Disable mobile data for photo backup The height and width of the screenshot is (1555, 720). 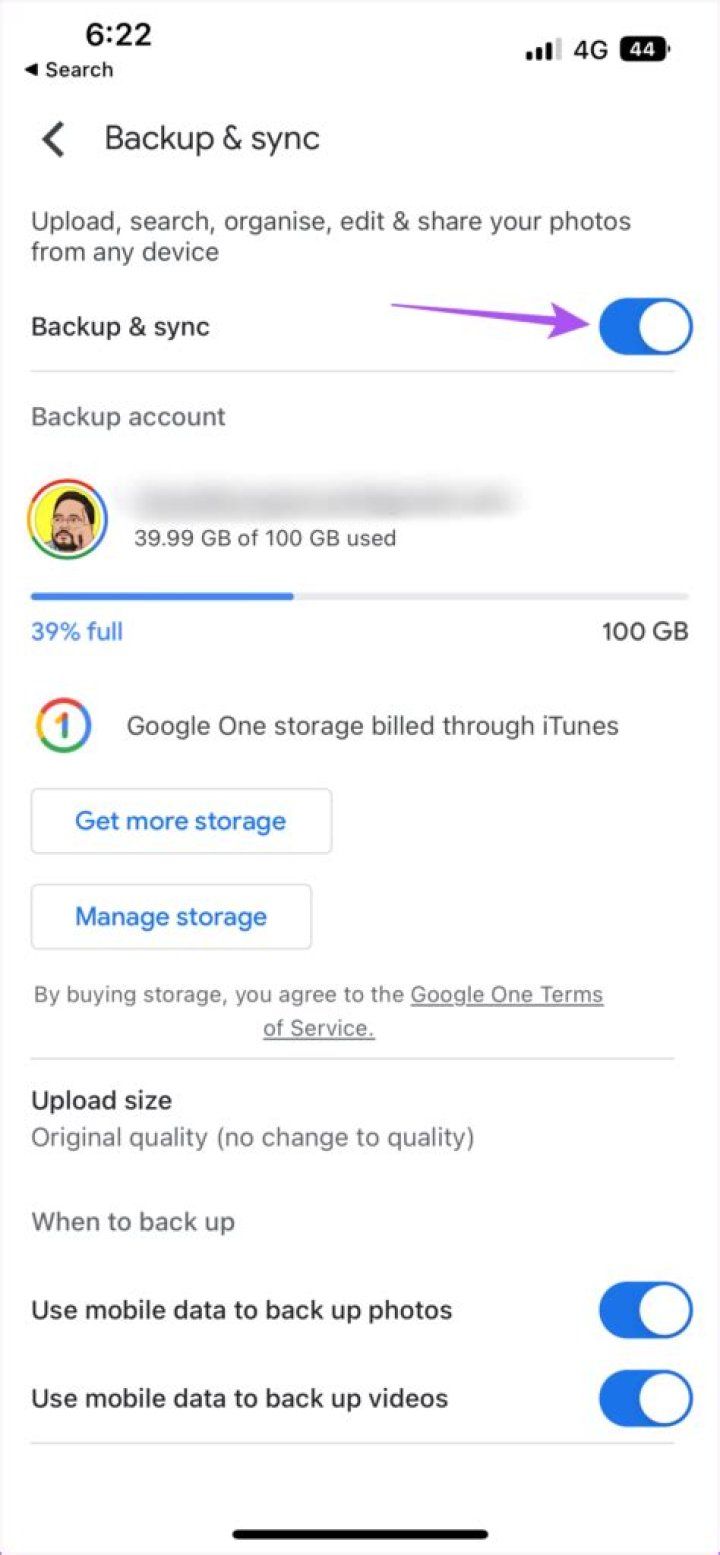pyautogui.click(x=645, y=1310)
